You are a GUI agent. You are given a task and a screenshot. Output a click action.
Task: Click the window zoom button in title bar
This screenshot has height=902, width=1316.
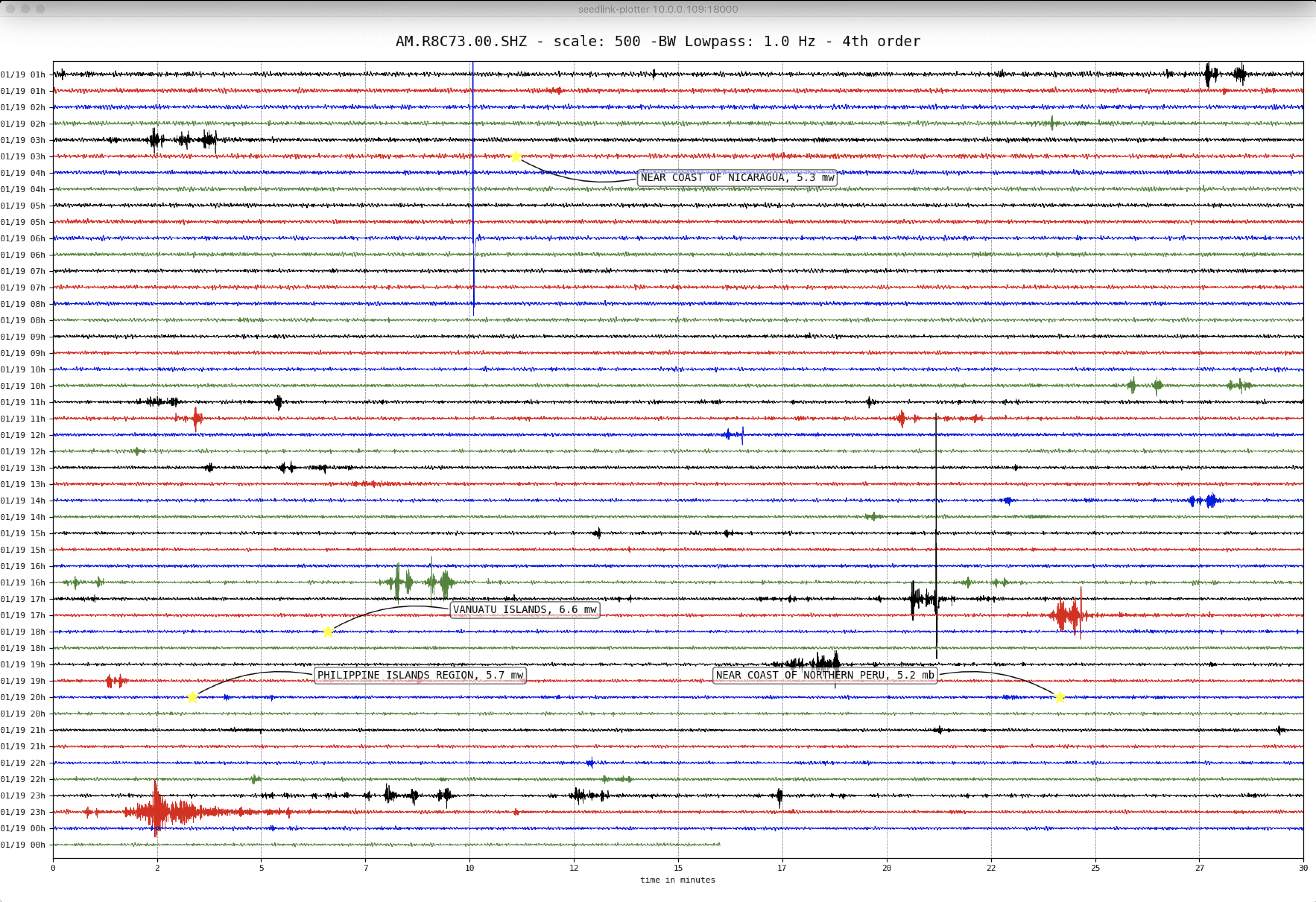click(40, 9)
